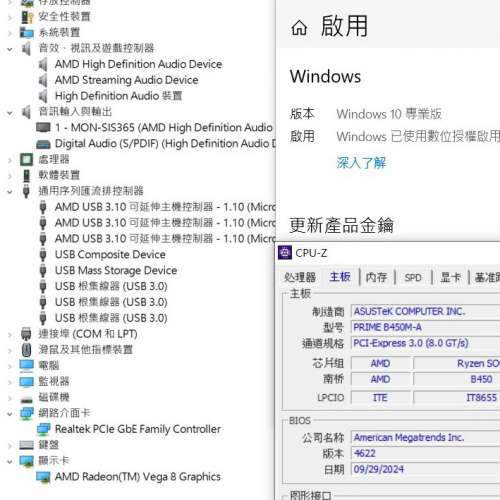
Task: Click the 連接埠 (COM 和 LPT) port icon
Action: tap(26, 334)
